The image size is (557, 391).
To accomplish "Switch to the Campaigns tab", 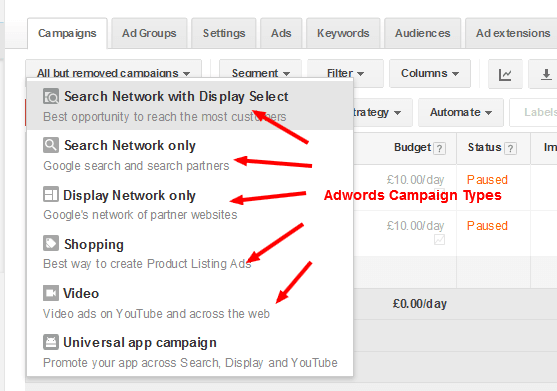I will coord(67,33).
